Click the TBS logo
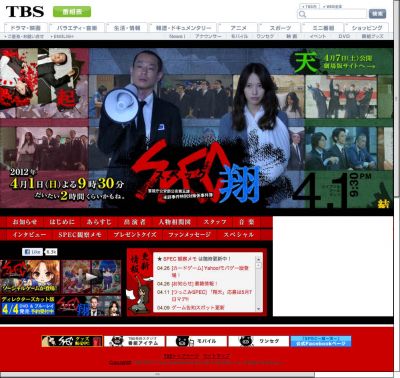The height and width of the screenshot is (378, 400). click(25, 12)
